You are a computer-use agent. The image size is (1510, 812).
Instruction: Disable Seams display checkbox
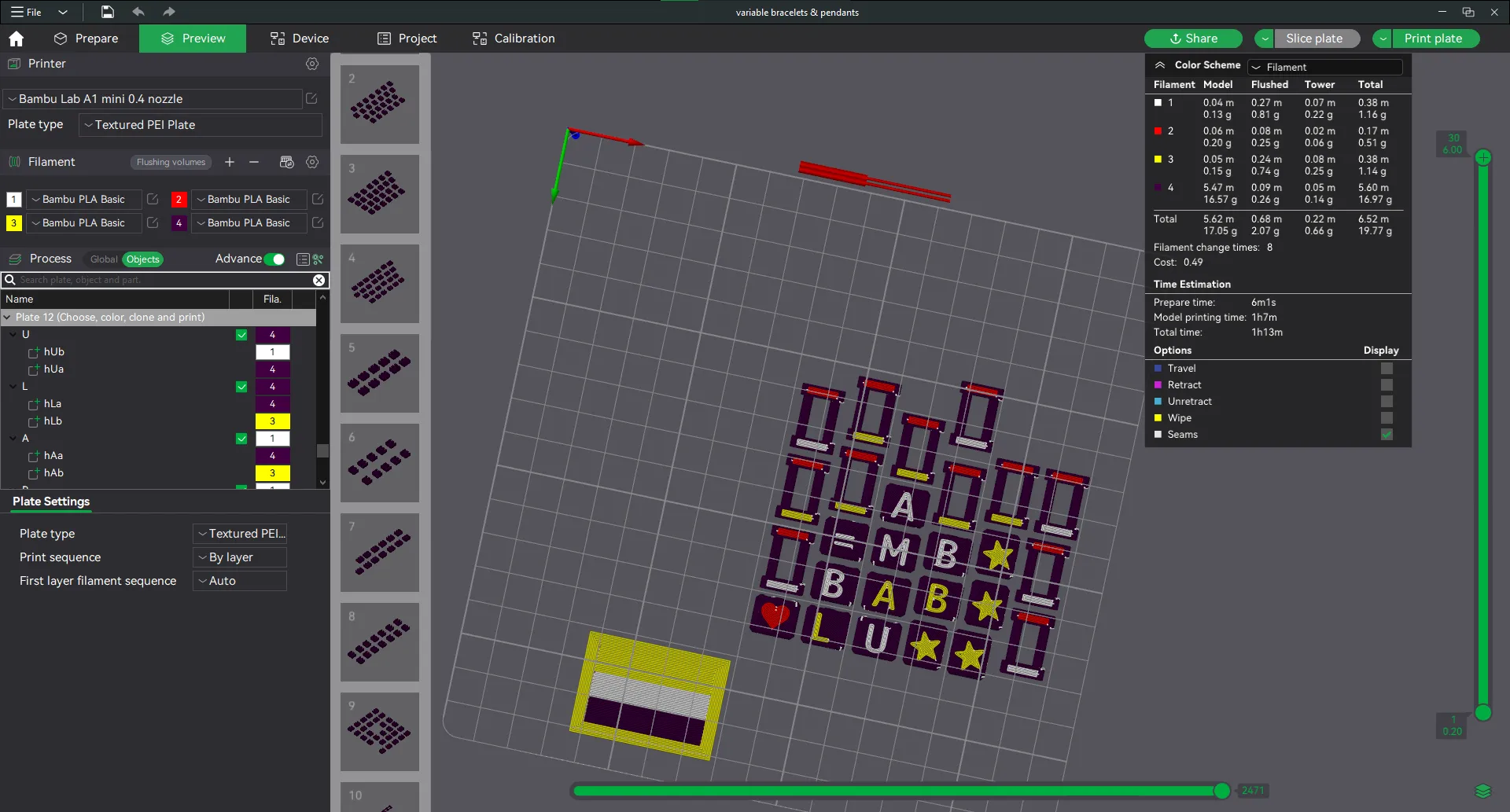[1387, 435]
